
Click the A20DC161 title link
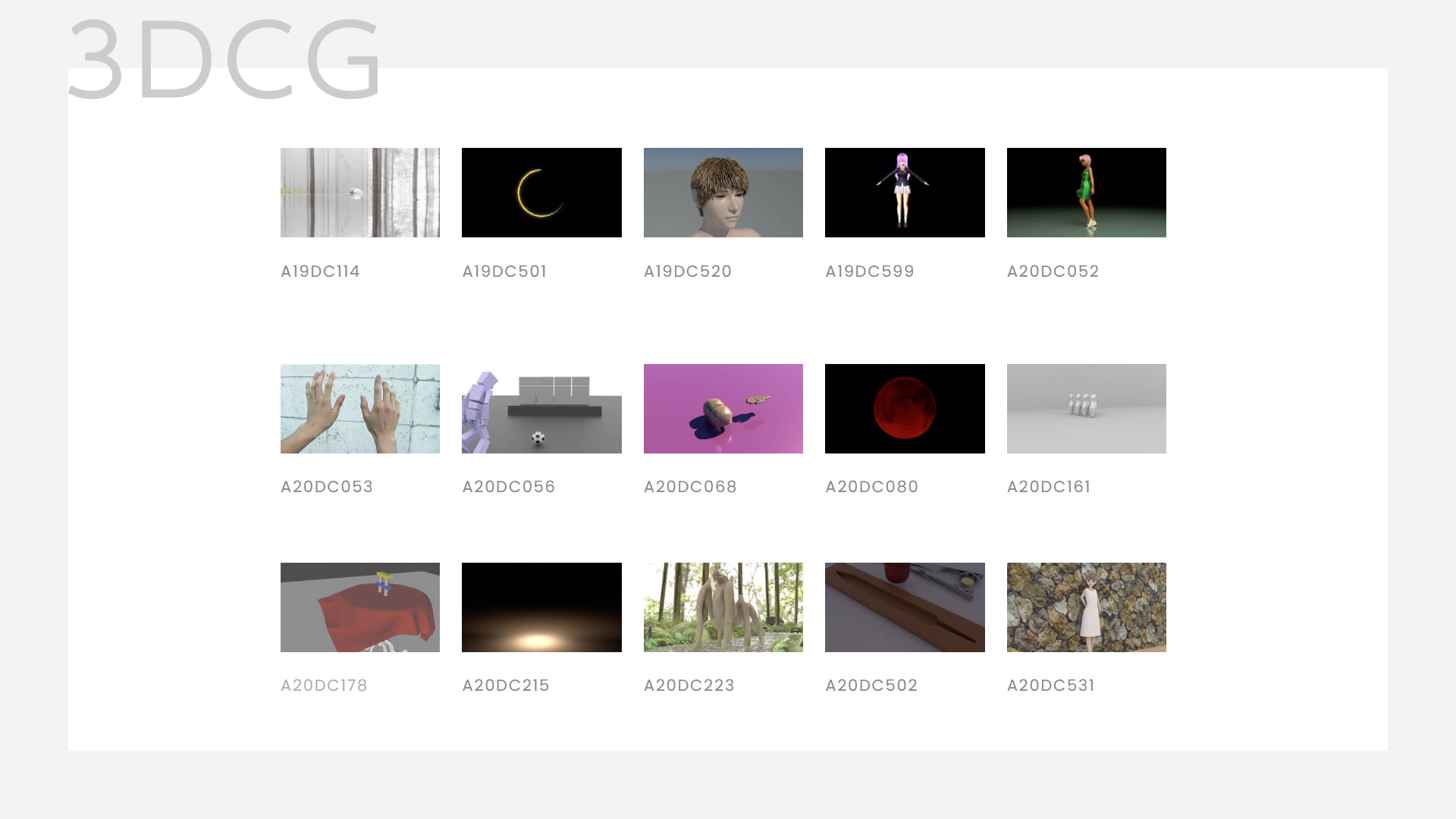[x=1049, y=487]
